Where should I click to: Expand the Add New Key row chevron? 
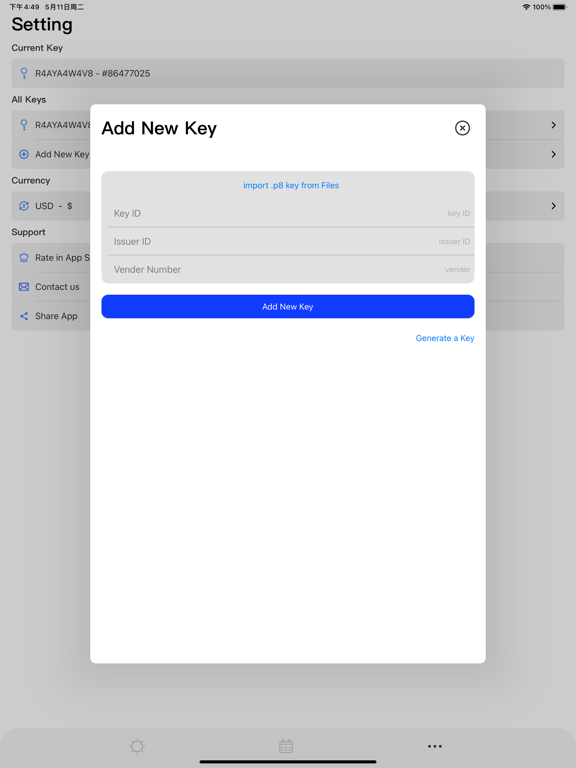[x=553, y=154]
